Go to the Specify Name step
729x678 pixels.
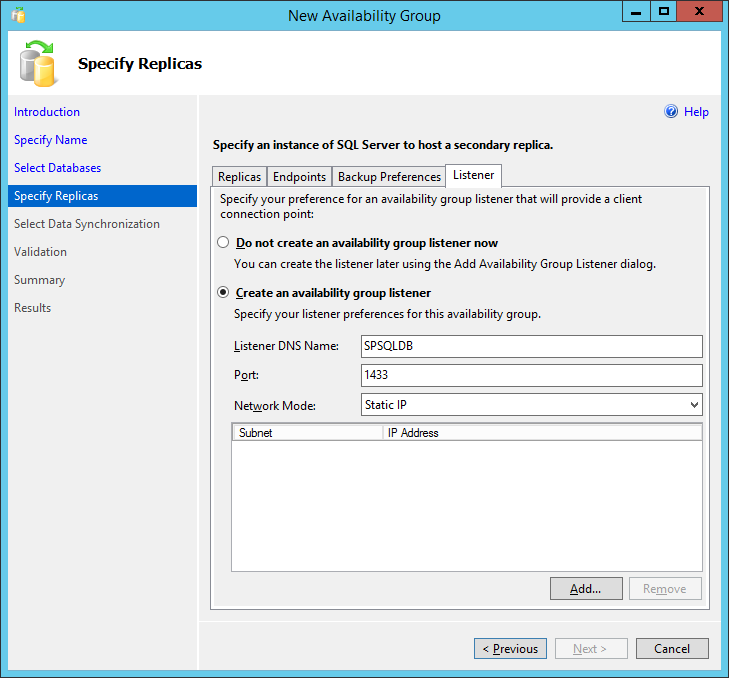(50, 140)
